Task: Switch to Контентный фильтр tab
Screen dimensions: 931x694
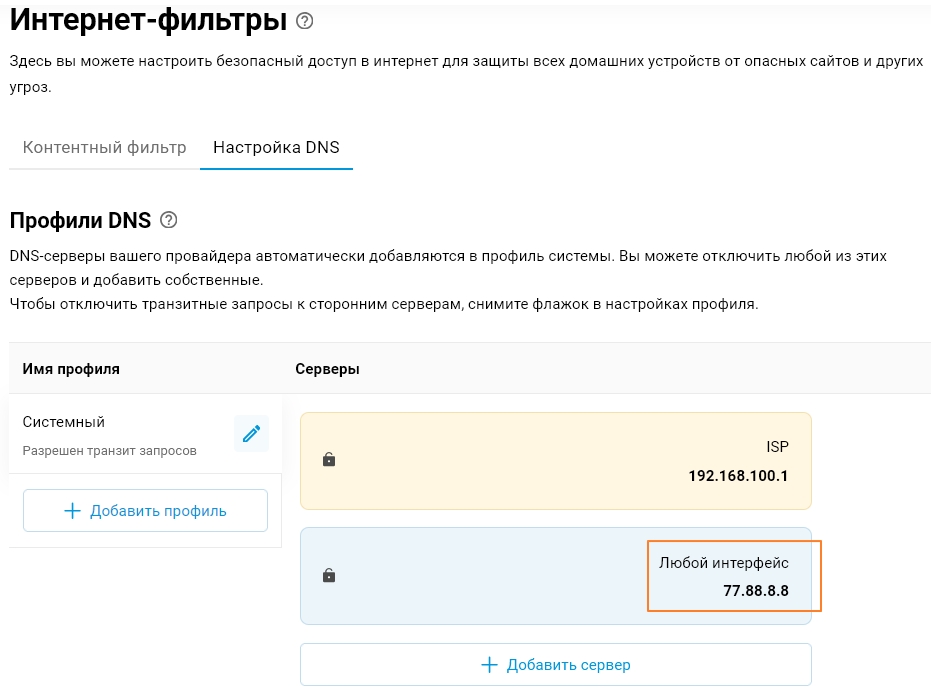Action: tap(105, 147)
